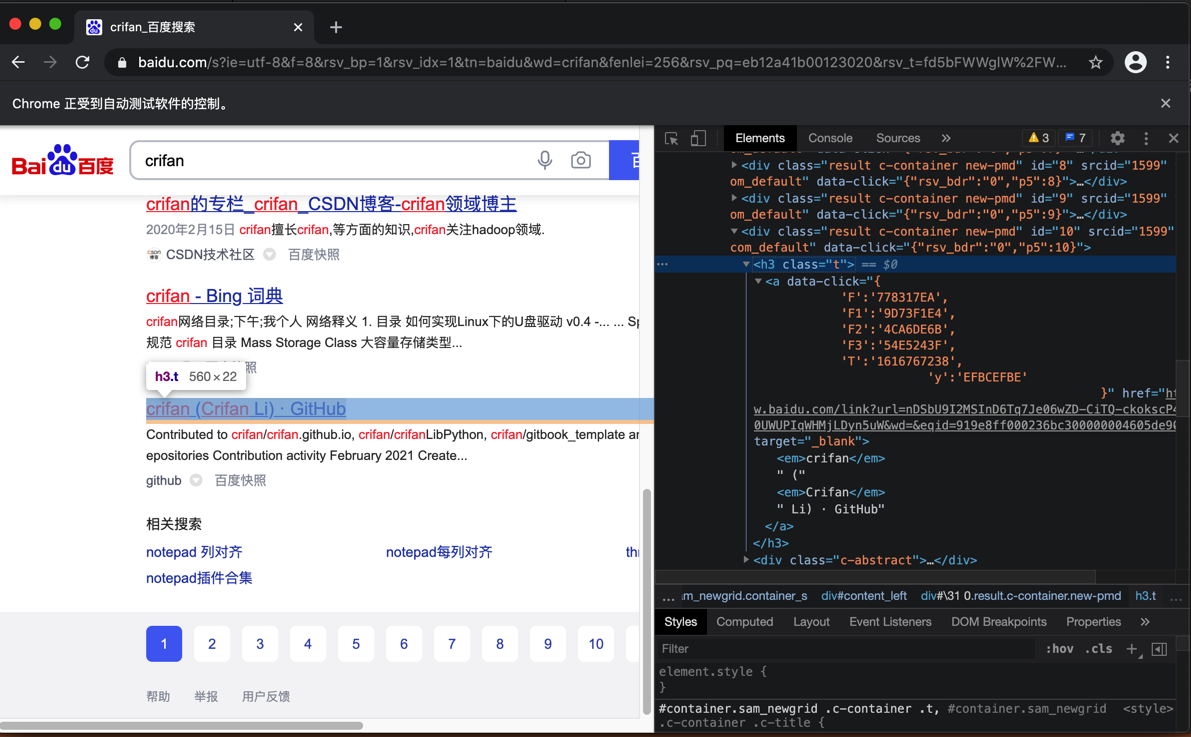
Task: Select the Styles tab
Action: 681,622
